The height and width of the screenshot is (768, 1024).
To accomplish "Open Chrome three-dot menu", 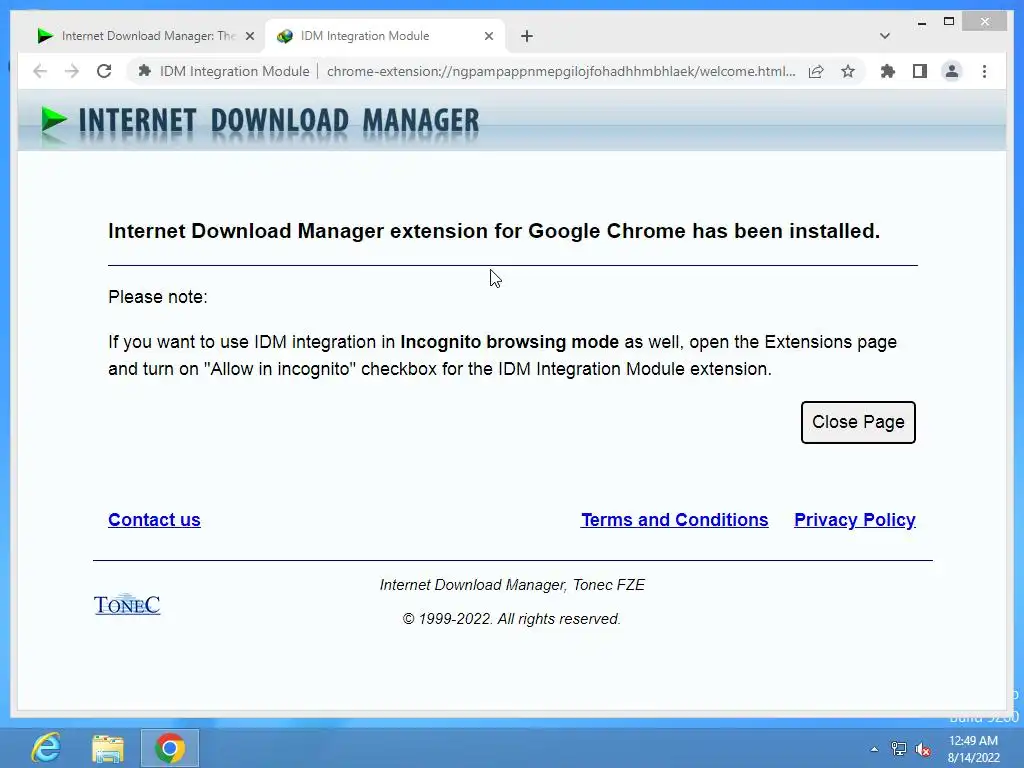I will (x=984, y=71).
